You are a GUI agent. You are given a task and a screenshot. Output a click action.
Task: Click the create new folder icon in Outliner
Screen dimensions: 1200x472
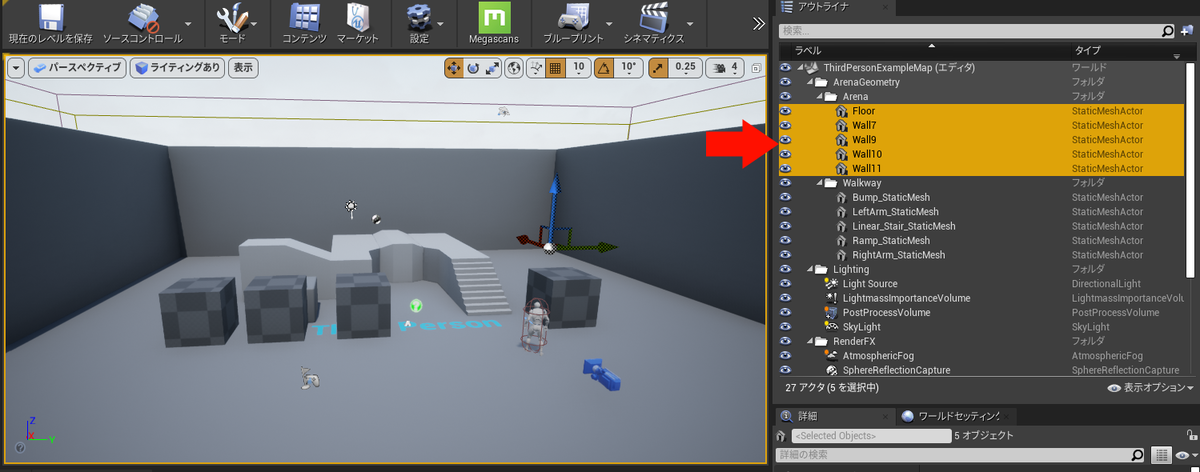(1187, 31)
